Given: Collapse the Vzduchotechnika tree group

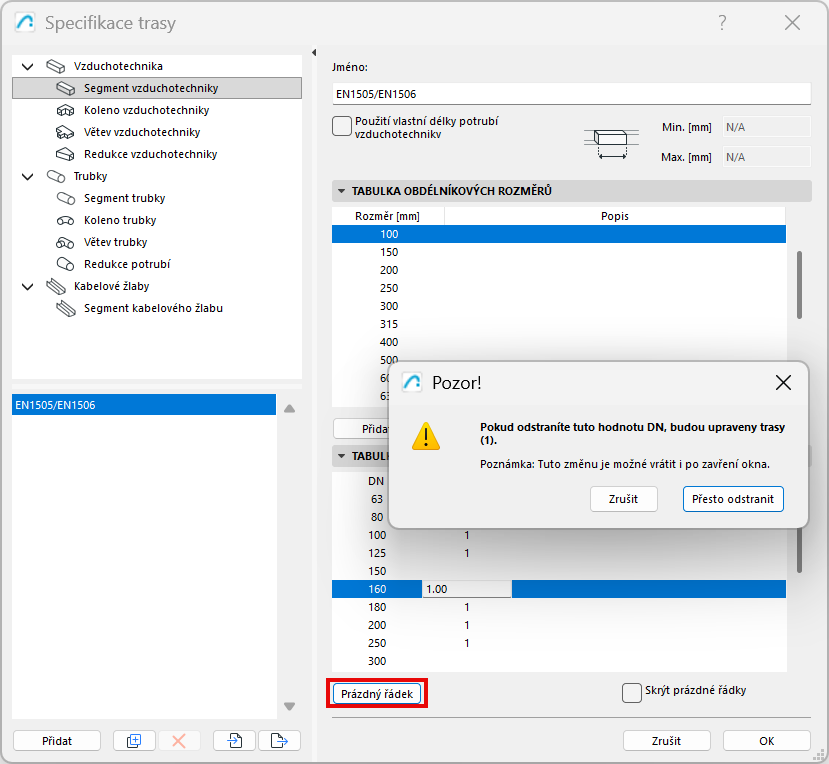Looking at the screenshot, I should (27, 67).
